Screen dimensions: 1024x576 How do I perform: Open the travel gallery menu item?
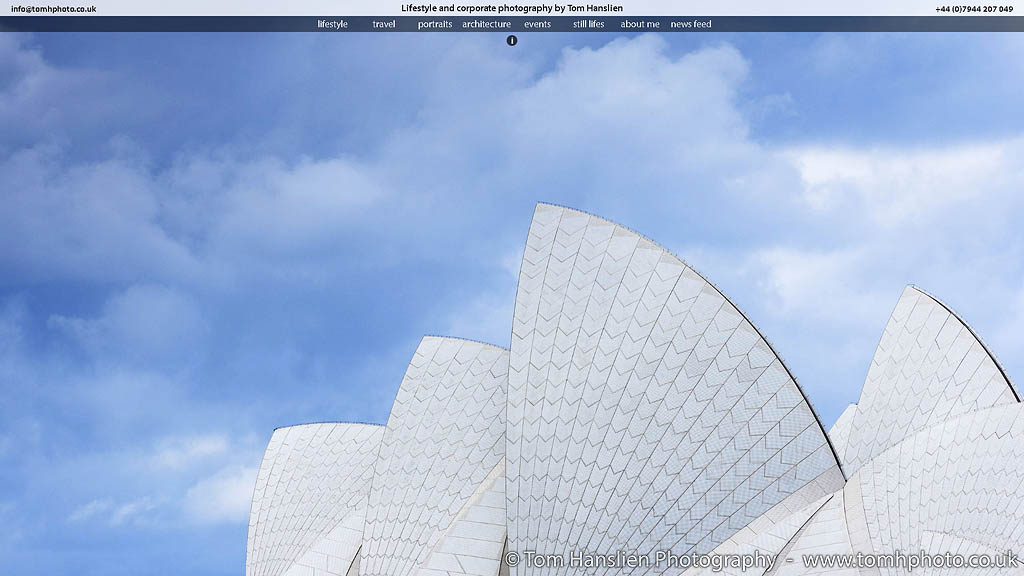point(384,24)
